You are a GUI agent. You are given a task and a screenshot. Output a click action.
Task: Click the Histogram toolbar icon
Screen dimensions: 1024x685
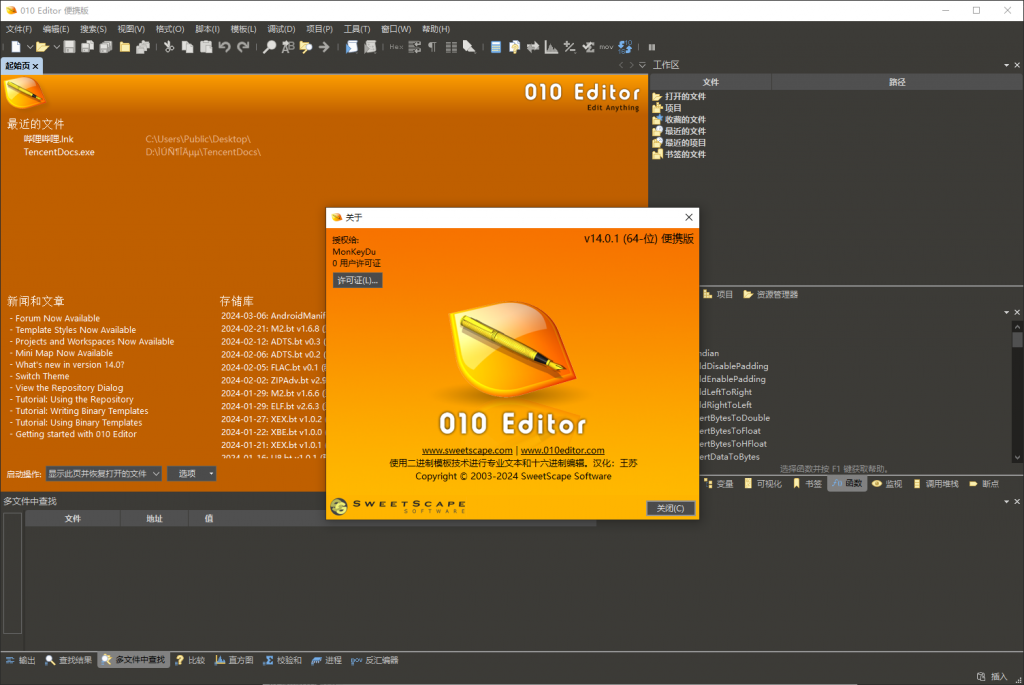[550, 47]
